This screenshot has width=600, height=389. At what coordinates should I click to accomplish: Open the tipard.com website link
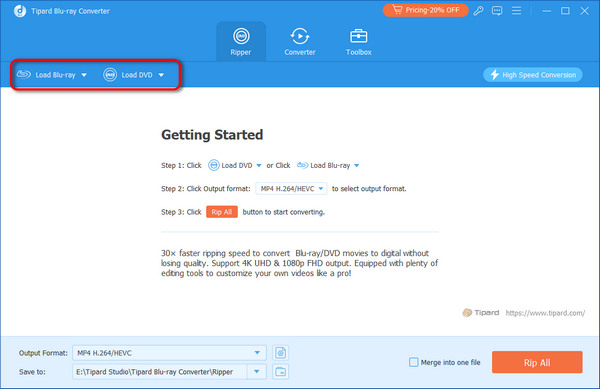(545, 313)
